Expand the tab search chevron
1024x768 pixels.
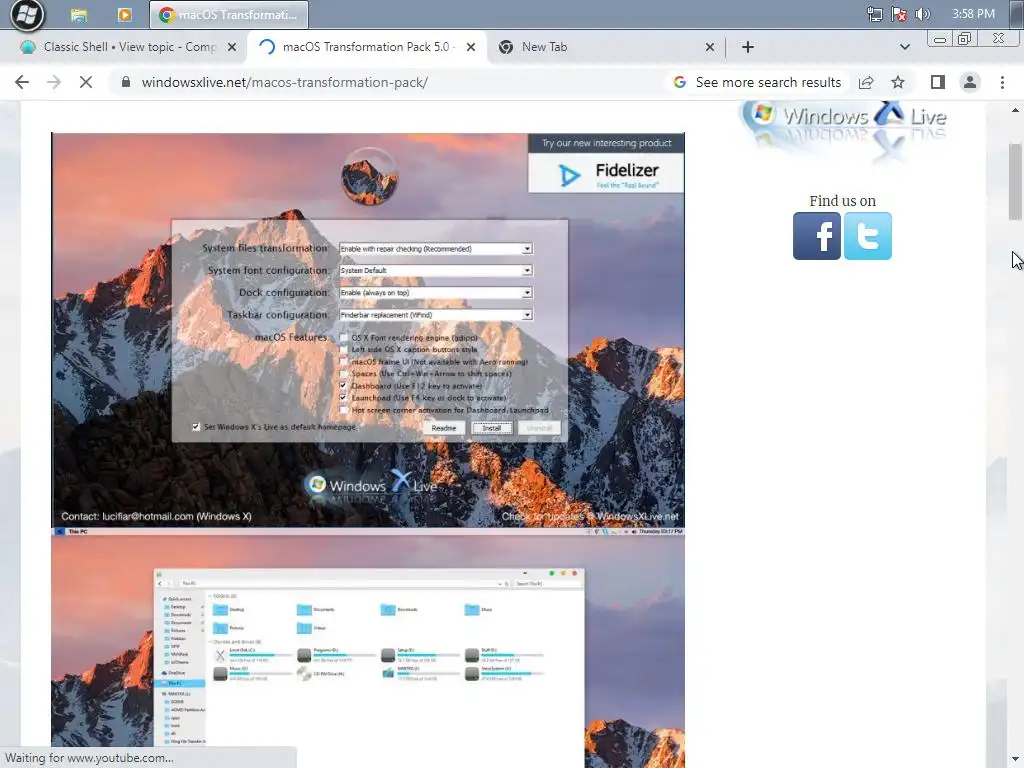pyautogui.click(x=904, y=47)
